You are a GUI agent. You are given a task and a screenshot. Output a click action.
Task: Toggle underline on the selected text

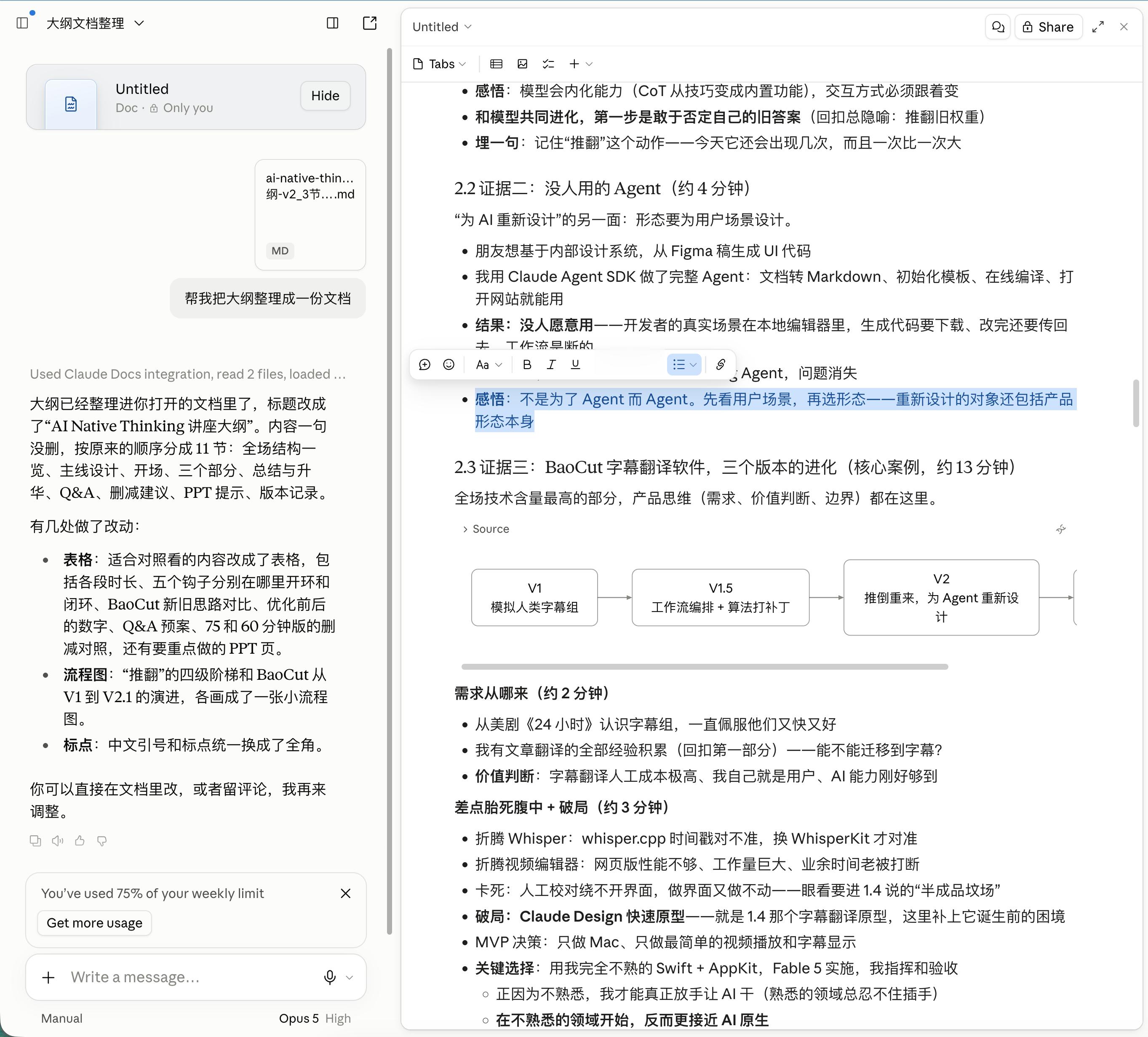[x=575, y=364]
